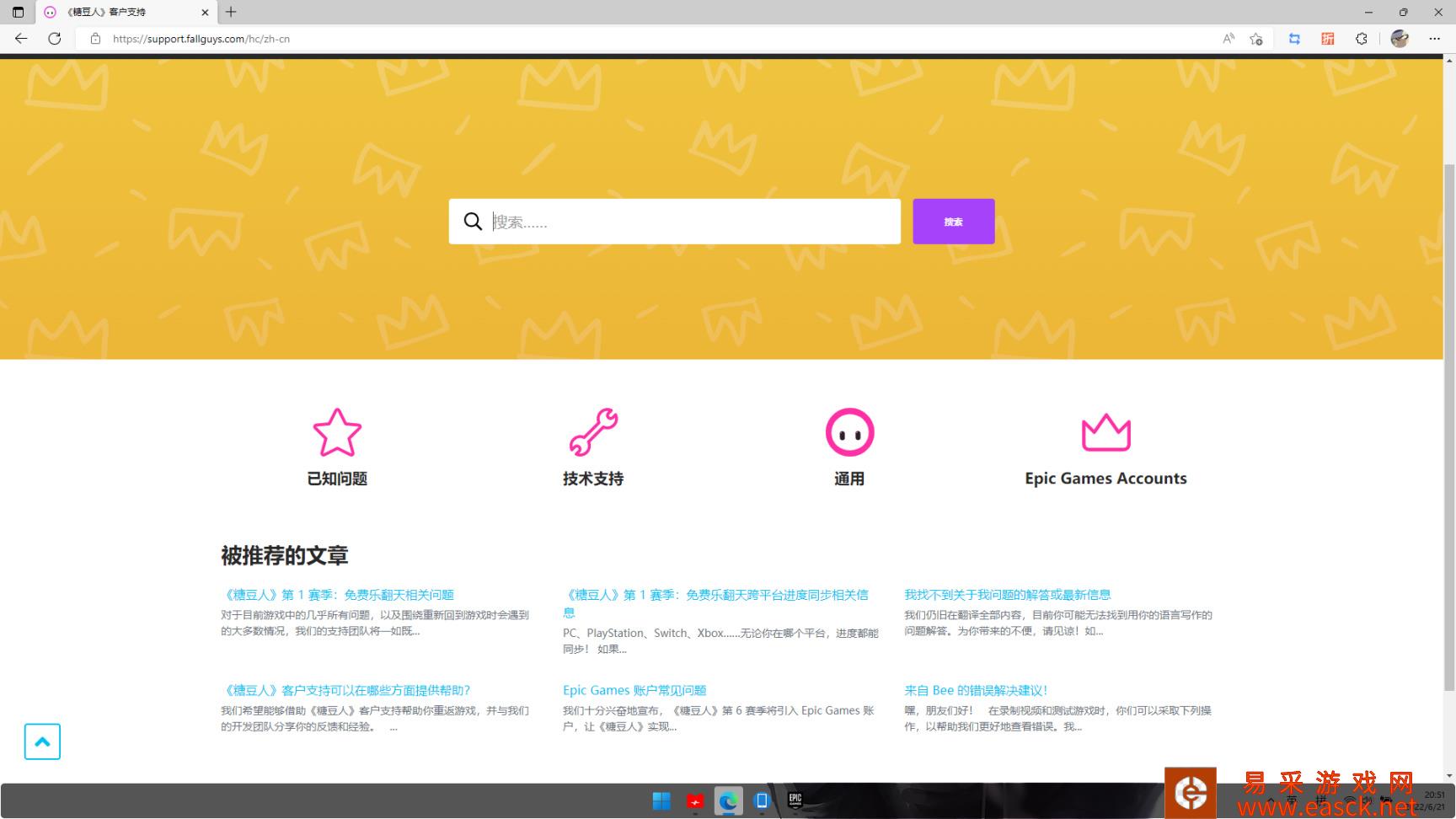Refresh the page with the reload icon
Screen dimensions: 1456x819
click(55, 39)
